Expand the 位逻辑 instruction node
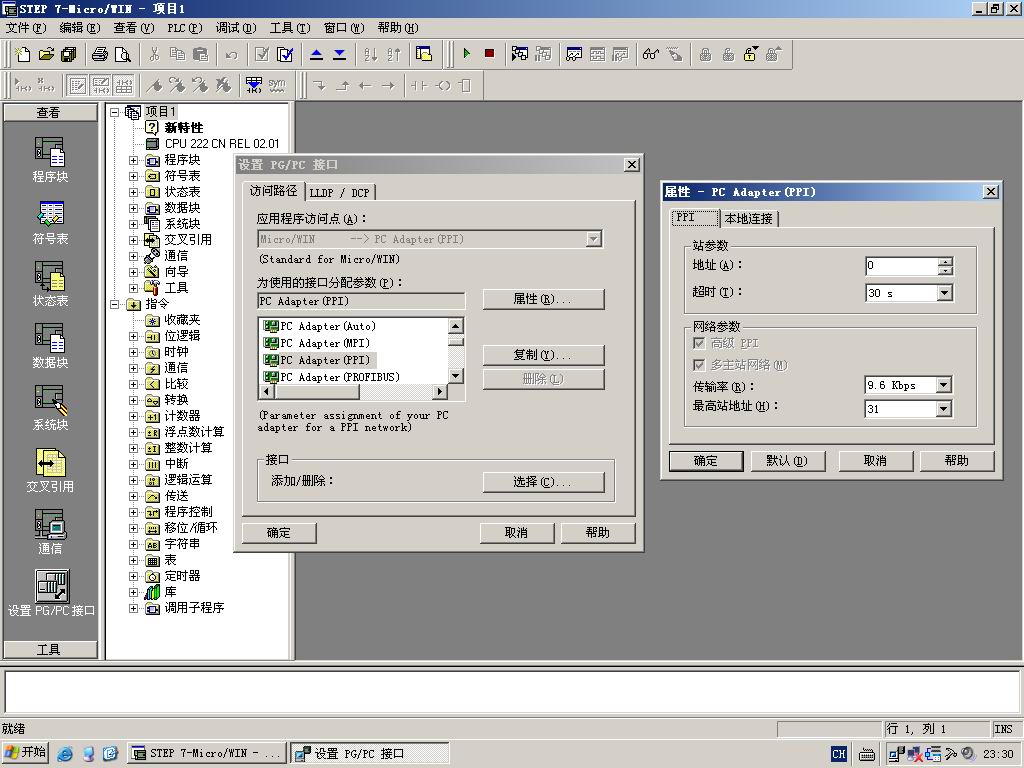1024x768 pixels. click(133, 336)
